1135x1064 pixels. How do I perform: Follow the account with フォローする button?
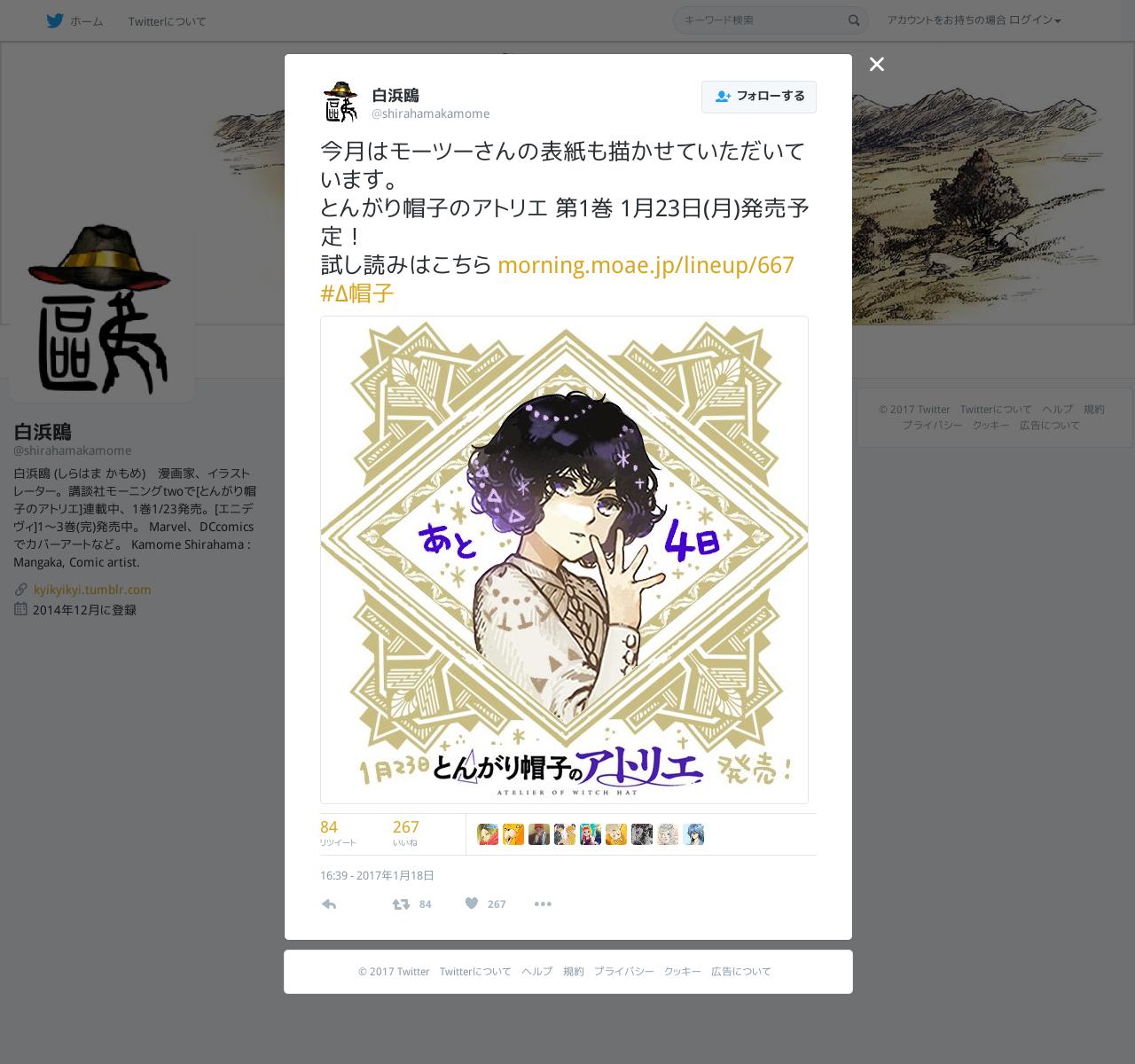759,97
